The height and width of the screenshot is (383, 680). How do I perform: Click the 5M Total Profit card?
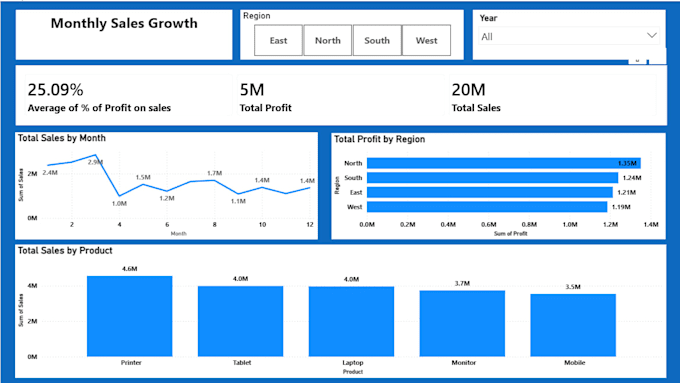(340, 96)
